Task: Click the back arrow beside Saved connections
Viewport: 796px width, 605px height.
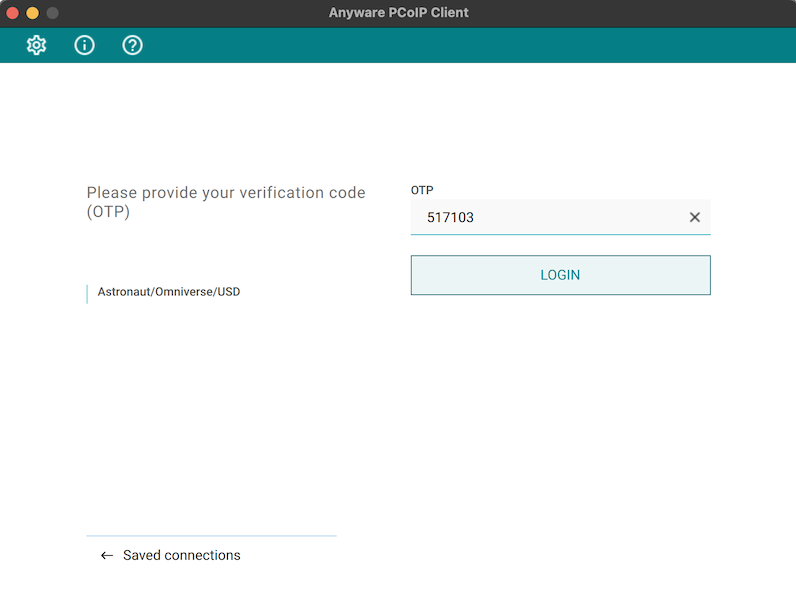Action: click(x=107, y=555)
